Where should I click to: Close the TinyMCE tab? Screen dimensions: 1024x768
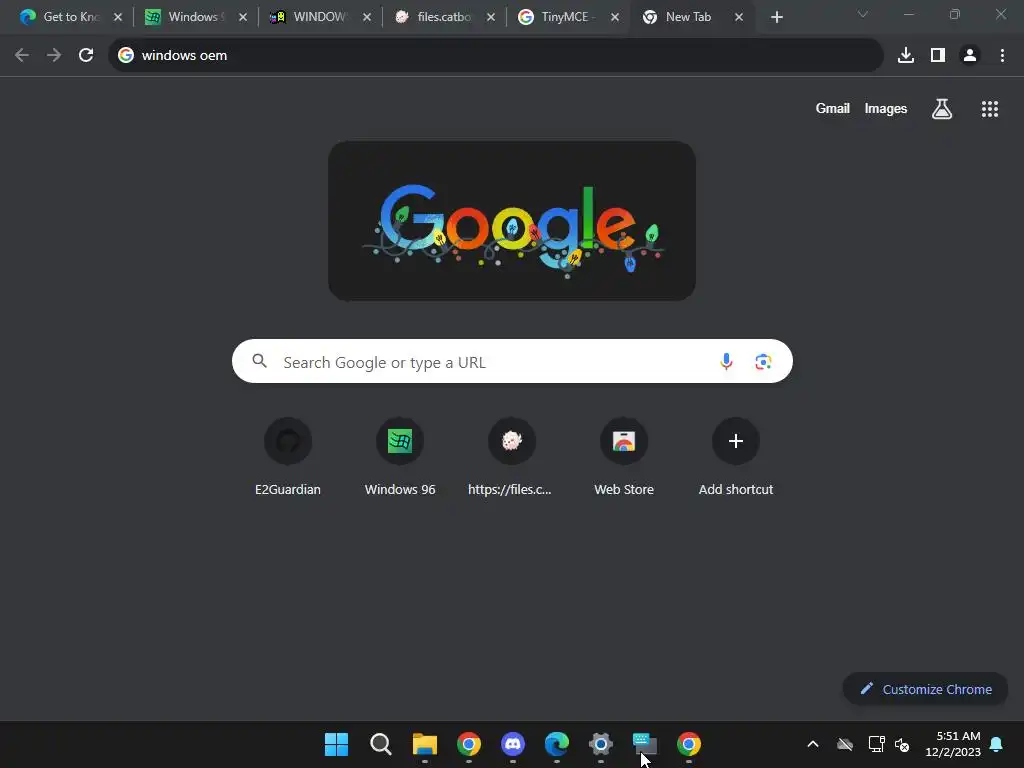(615, 17)
